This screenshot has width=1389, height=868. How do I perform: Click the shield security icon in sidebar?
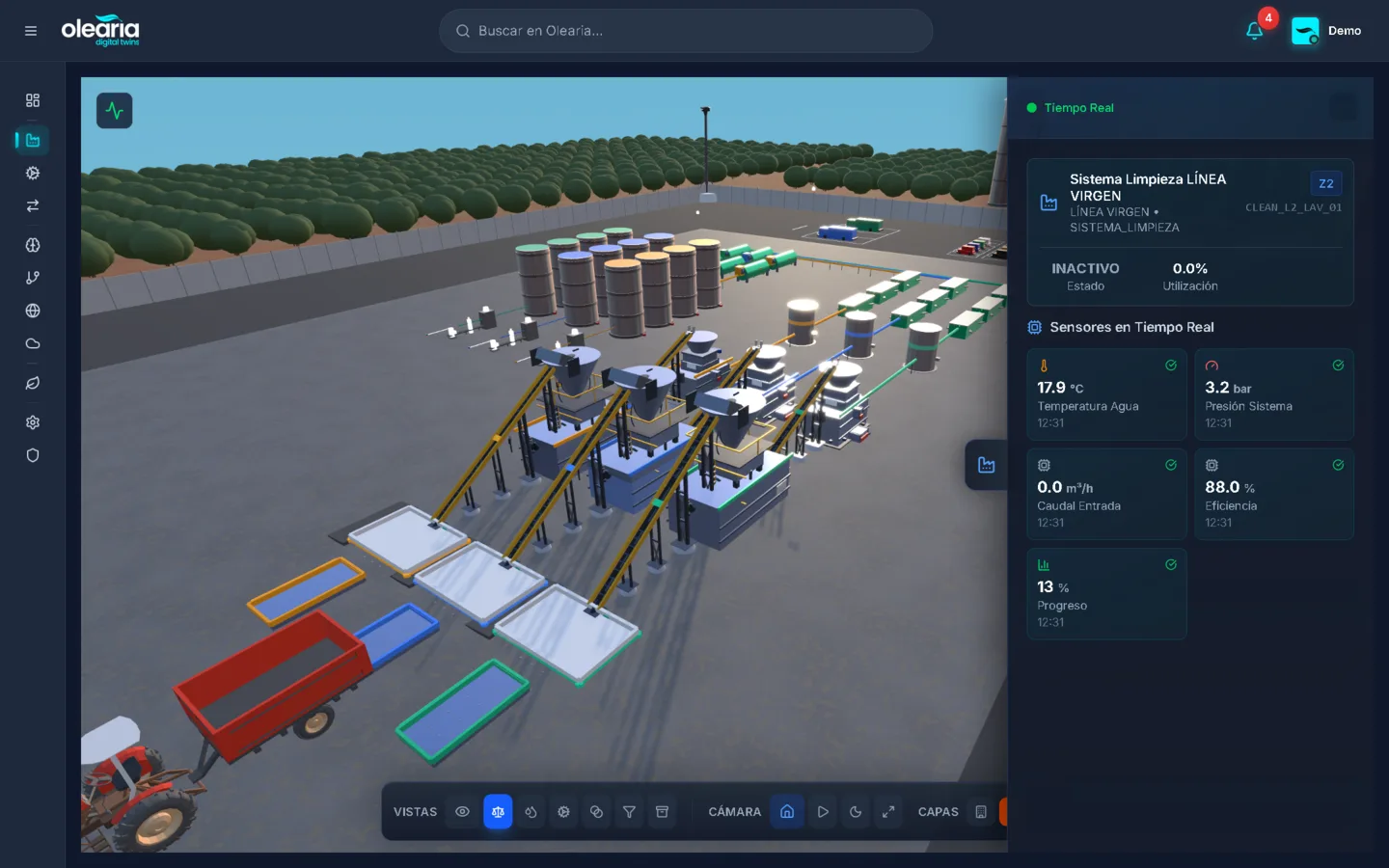[x=33, y=455]
